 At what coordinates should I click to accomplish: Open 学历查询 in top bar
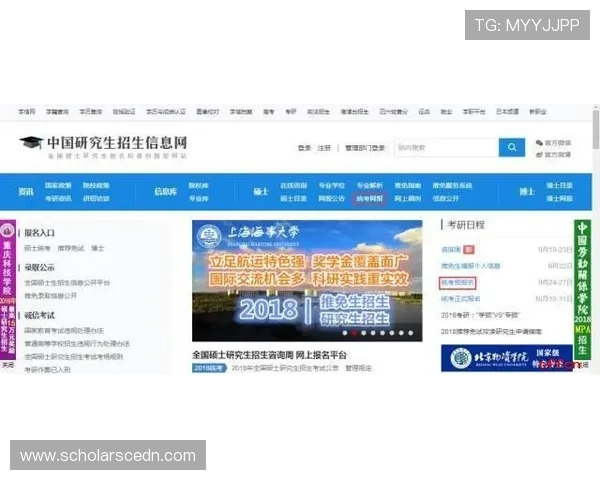[91, 111]
